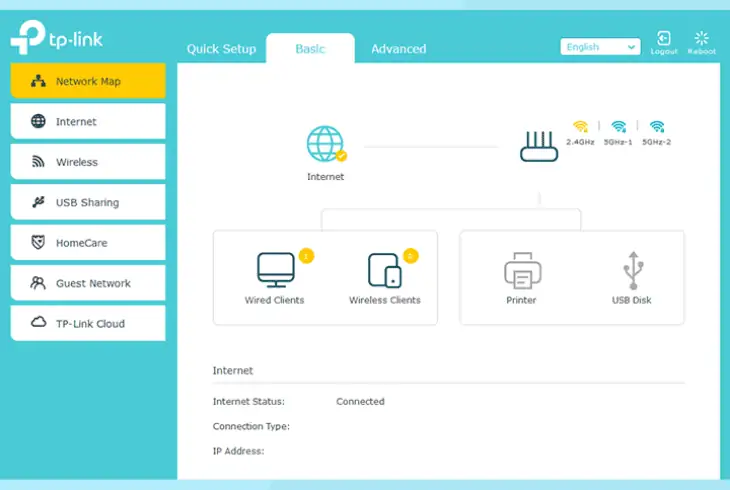Click the Connection Type label
The image size is (730, 490).
coord(251,426)
